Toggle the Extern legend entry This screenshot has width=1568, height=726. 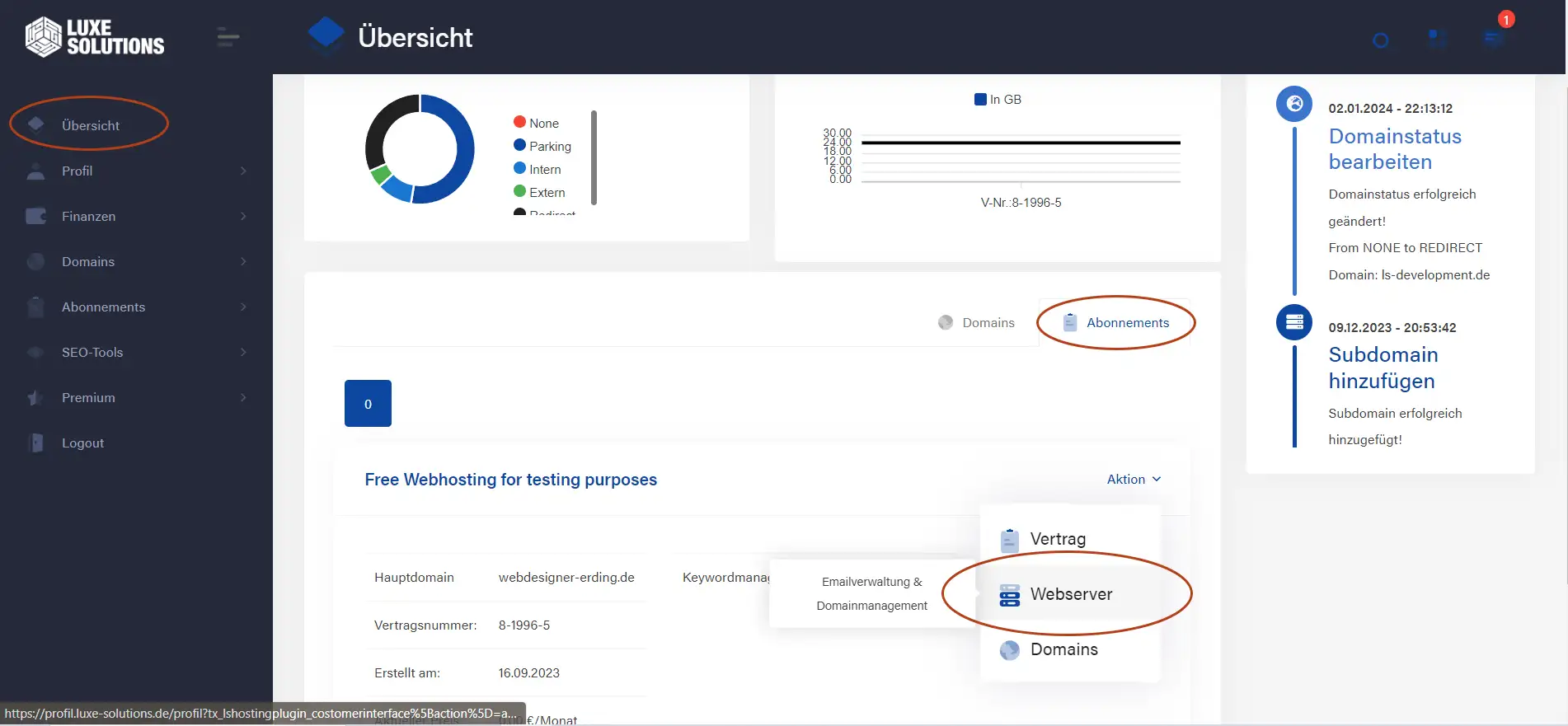click(x=539, y=192)
